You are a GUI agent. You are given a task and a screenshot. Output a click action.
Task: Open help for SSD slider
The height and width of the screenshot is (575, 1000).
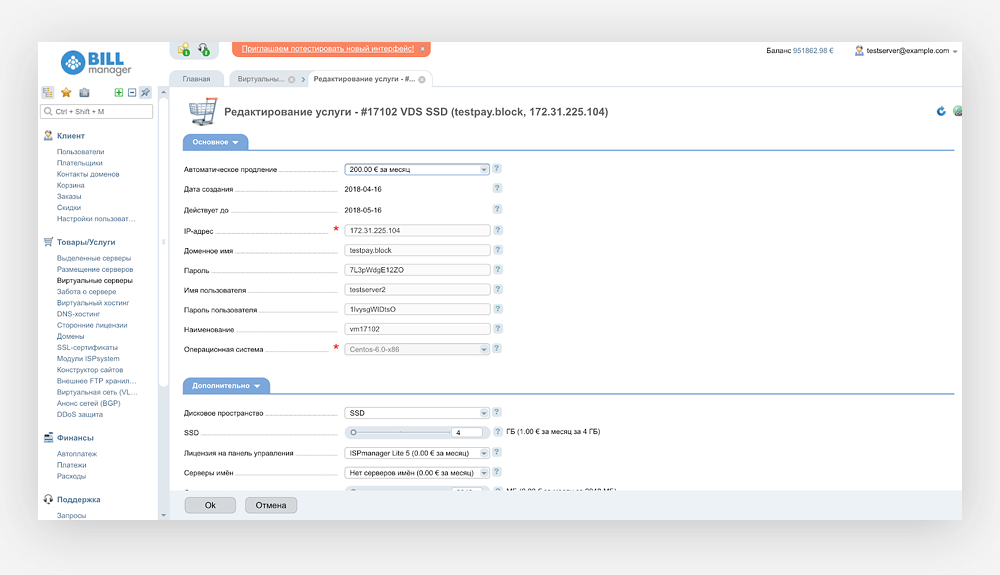point(497,432)
